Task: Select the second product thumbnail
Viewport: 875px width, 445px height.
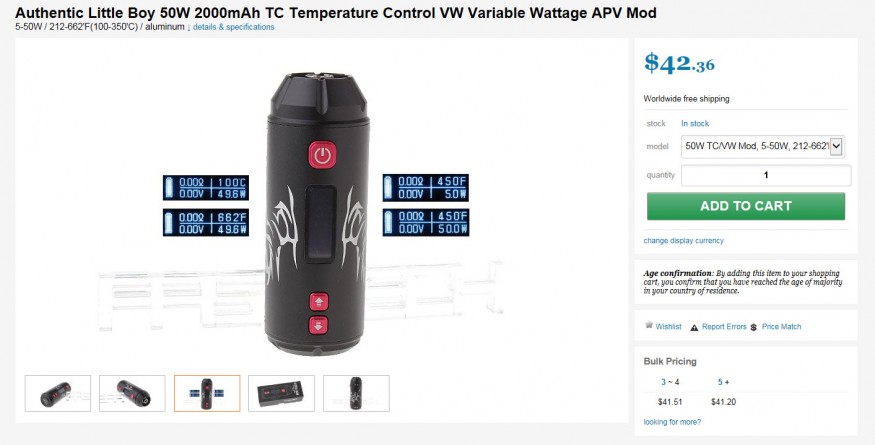Action: tap(132, 394)
